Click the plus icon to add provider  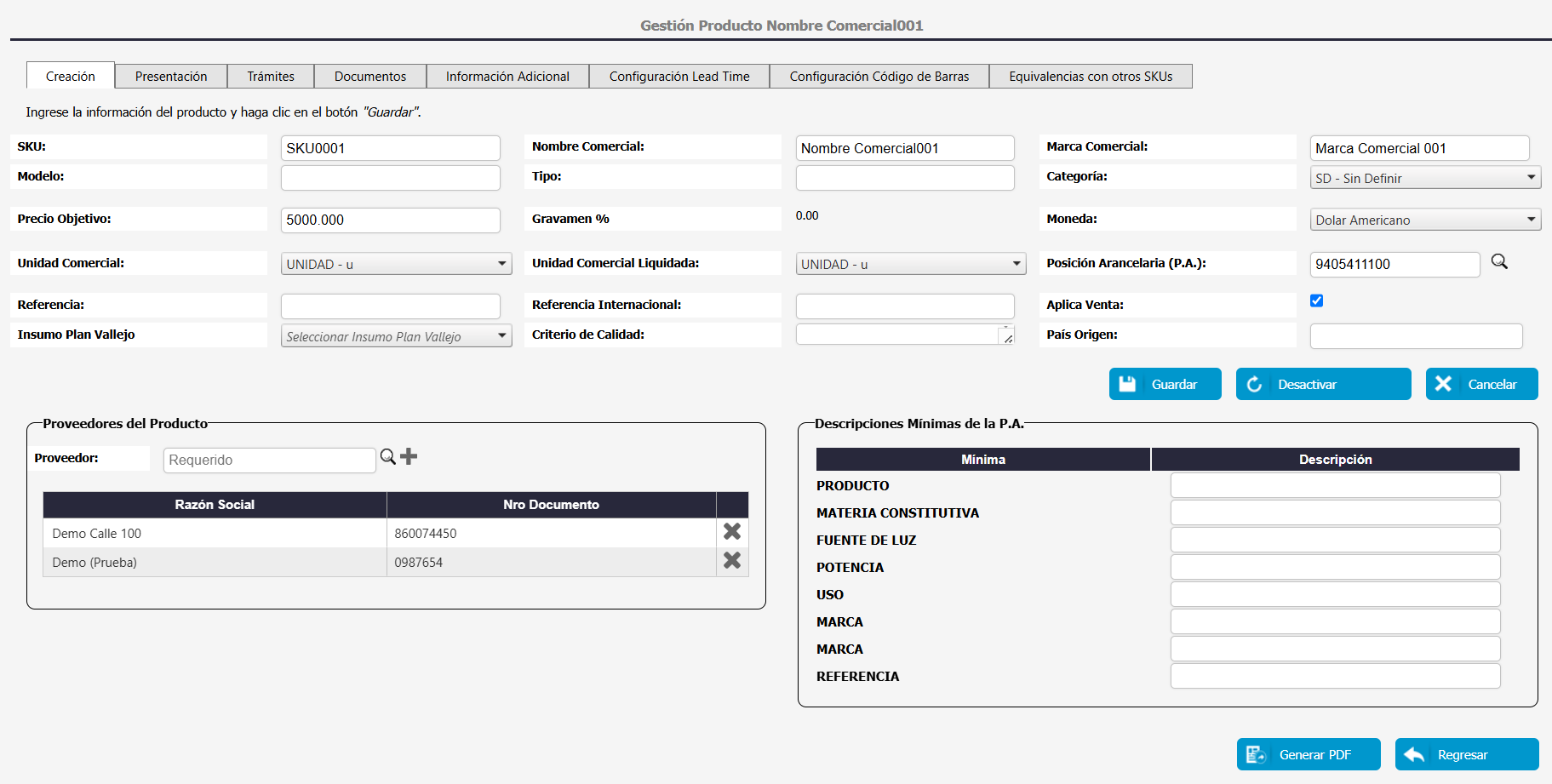coord(409,457)
